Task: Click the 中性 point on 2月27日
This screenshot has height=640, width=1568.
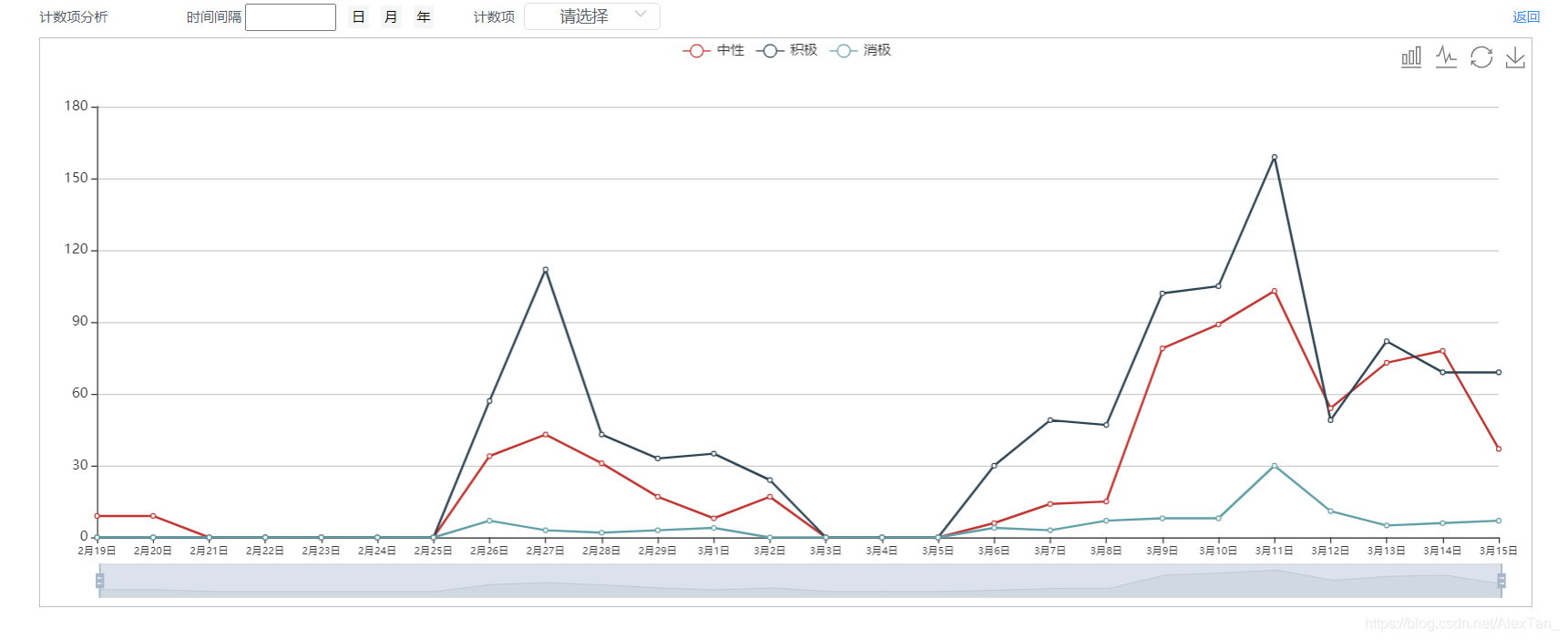Action: [x=546, y=434]
